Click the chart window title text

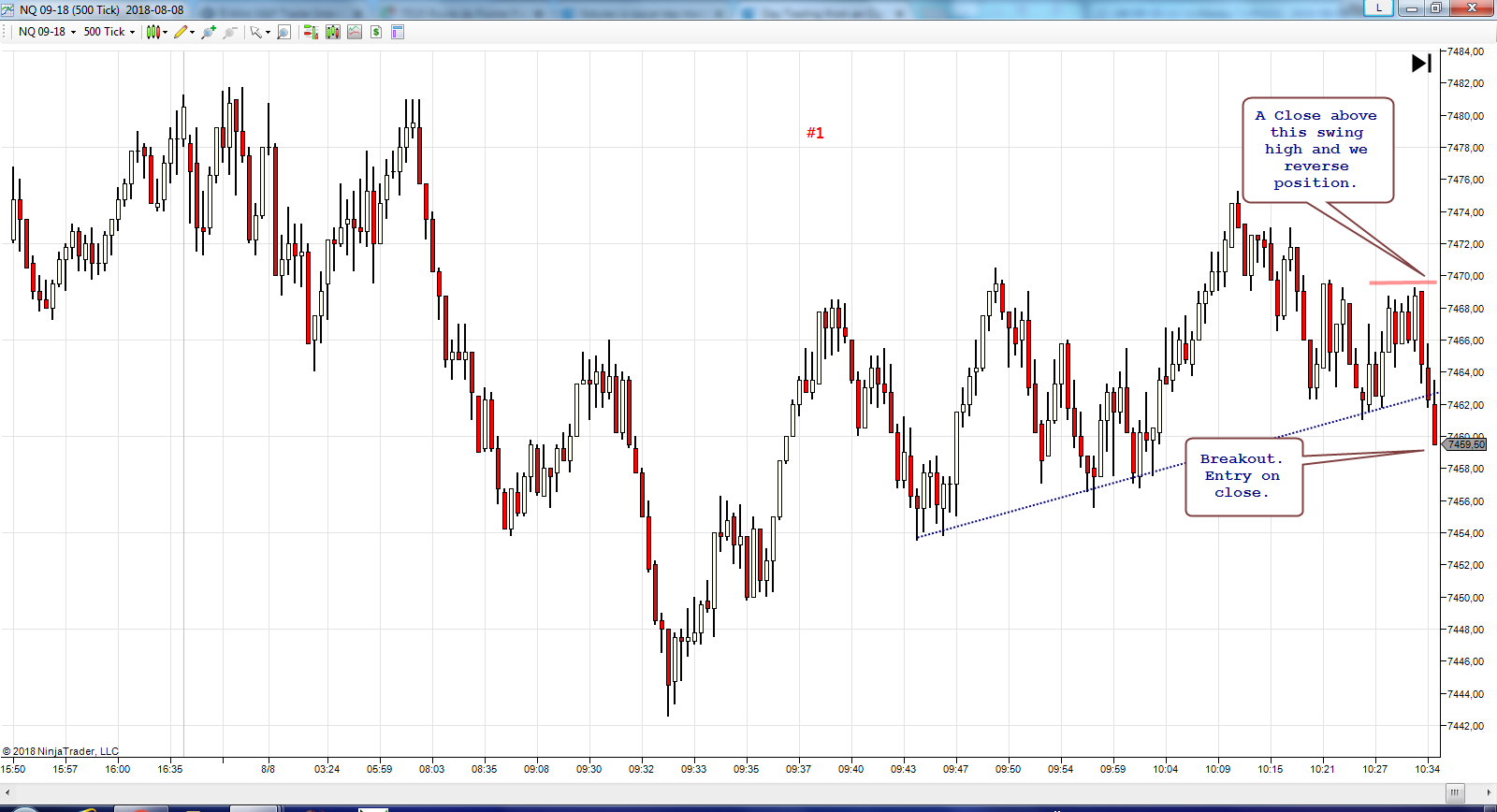(101, 9)
